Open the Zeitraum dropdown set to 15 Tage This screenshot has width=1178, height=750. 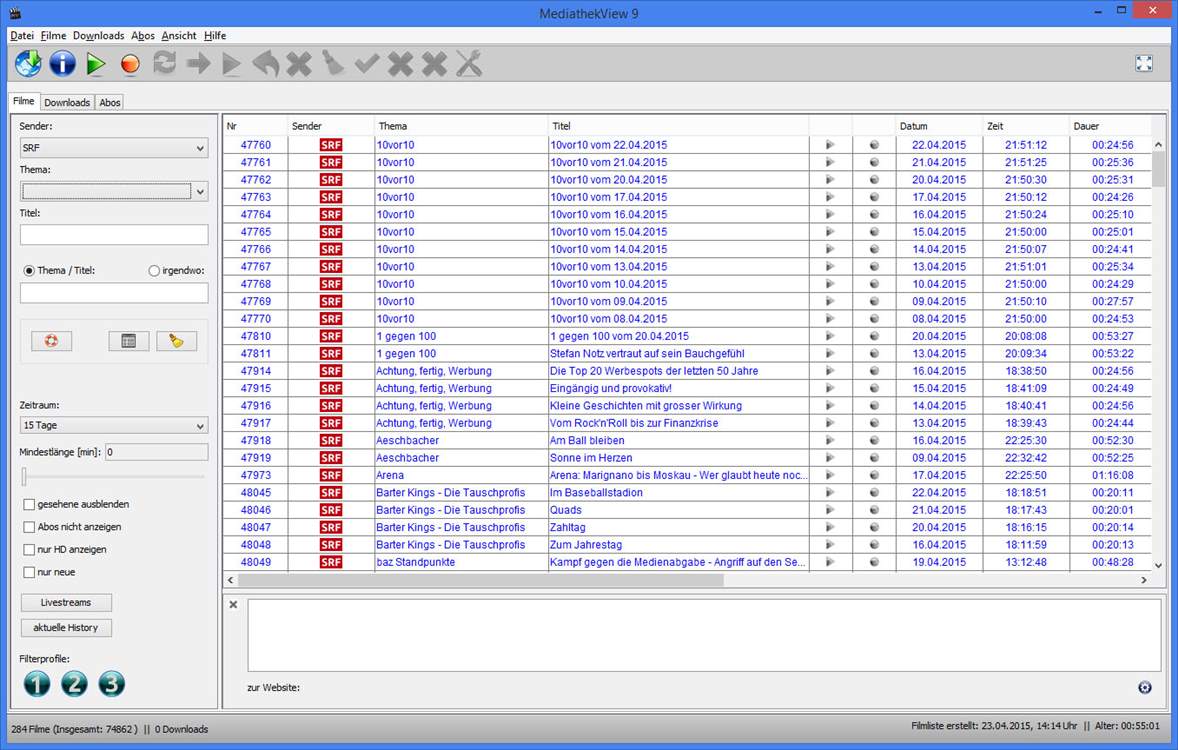pos(113,425)
